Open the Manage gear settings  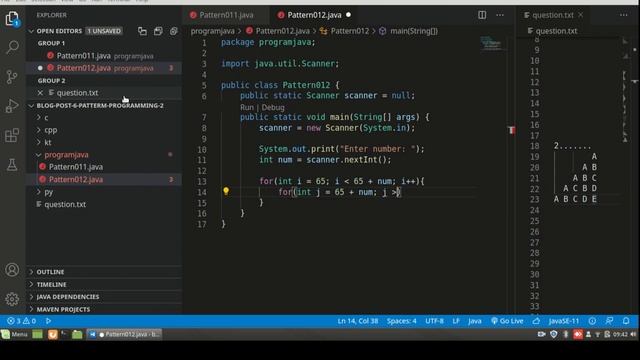(x=12, y=299)
